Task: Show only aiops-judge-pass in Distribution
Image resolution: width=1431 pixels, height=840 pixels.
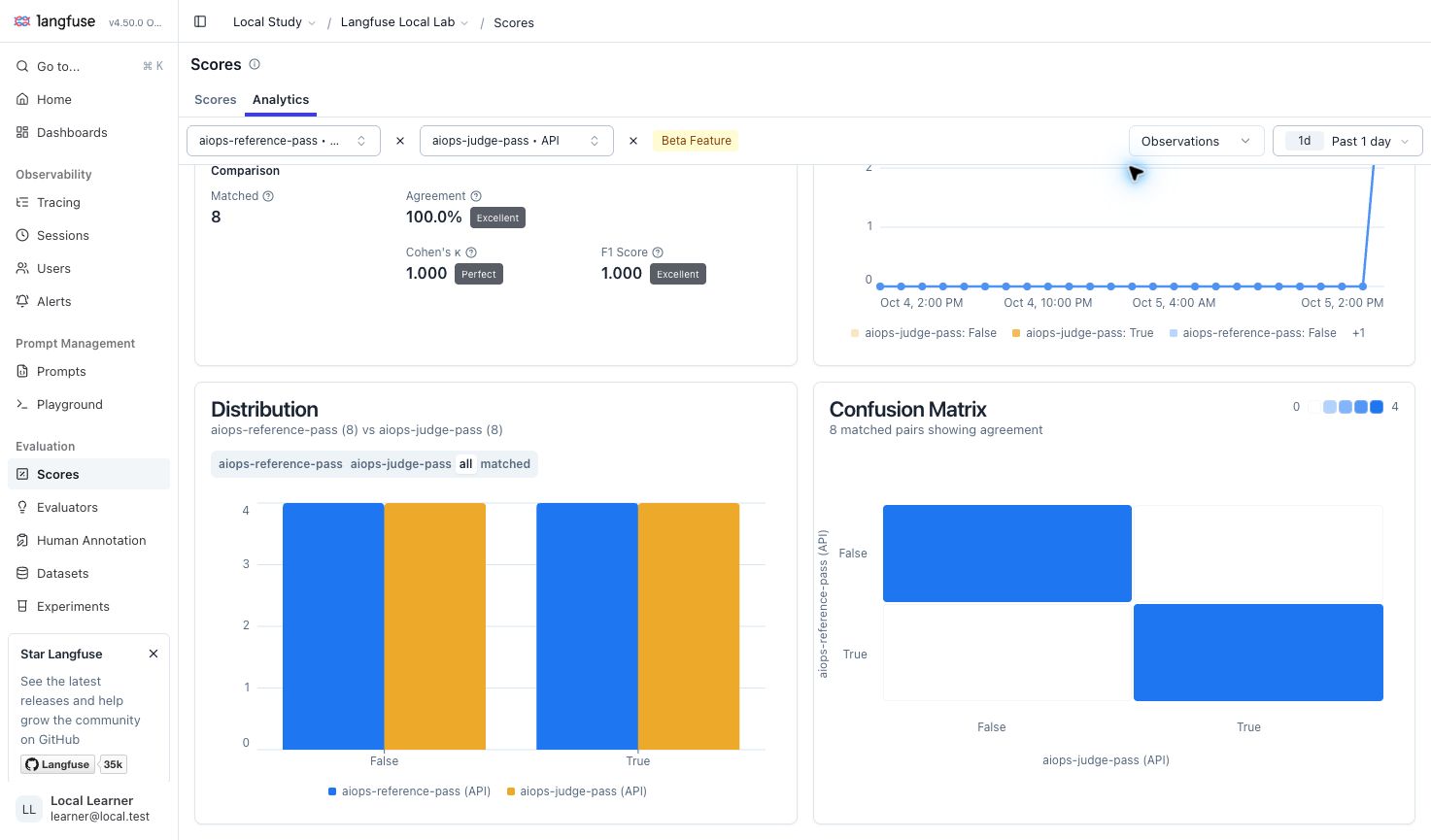Action: coord(401,464)
